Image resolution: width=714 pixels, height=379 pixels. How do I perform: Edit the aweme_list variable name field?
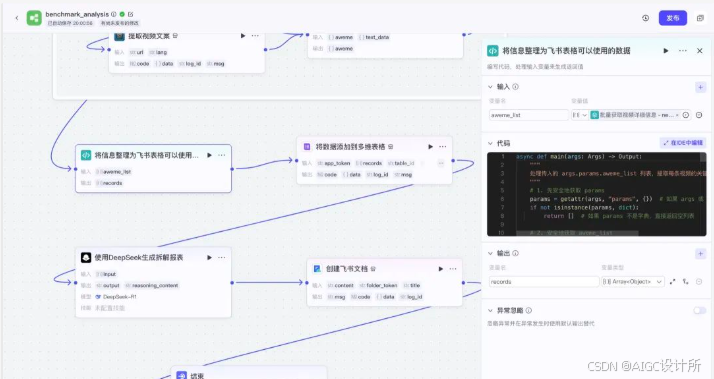coord(529,115)
